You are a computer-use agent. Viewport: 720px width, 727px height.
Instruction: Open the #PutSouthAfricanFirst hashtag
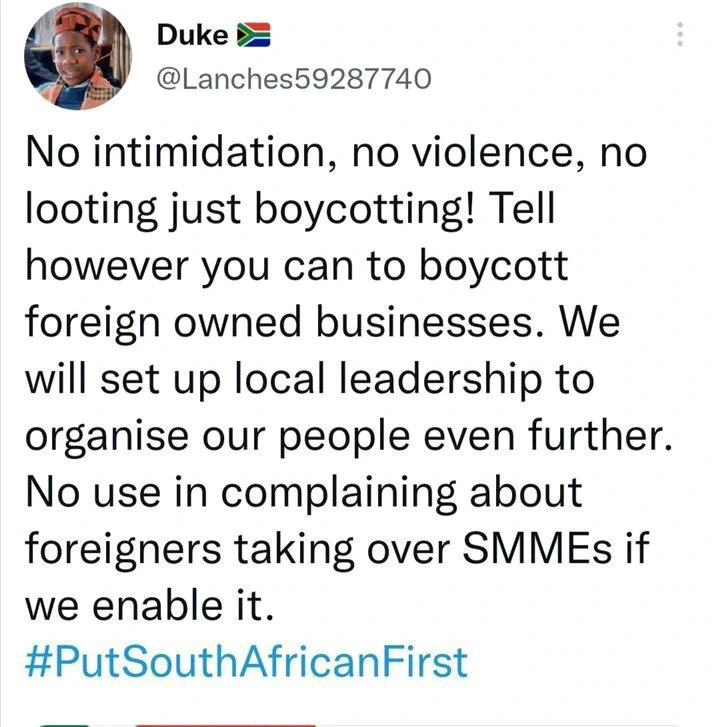244,661
